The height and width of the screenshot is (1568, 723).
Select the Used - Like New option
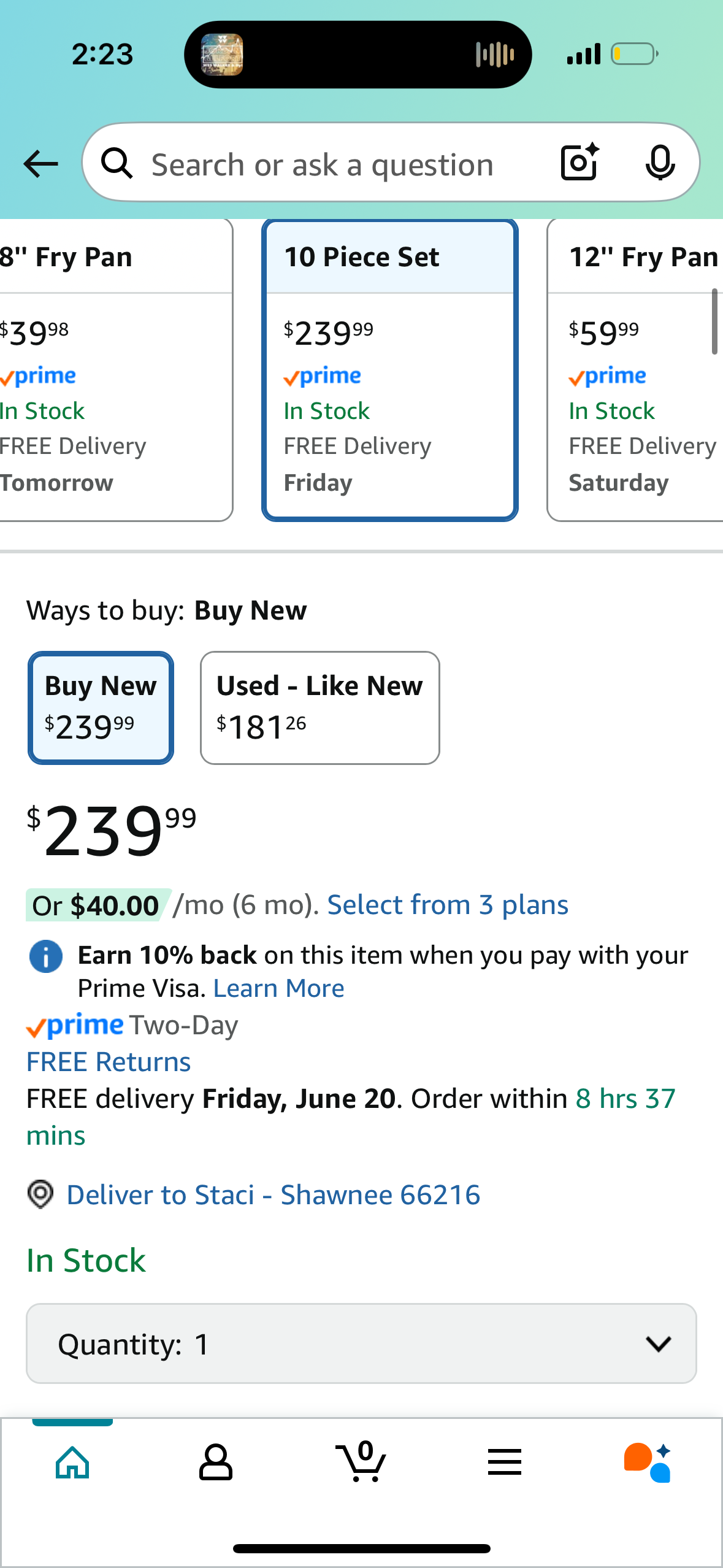click(319, 707)
